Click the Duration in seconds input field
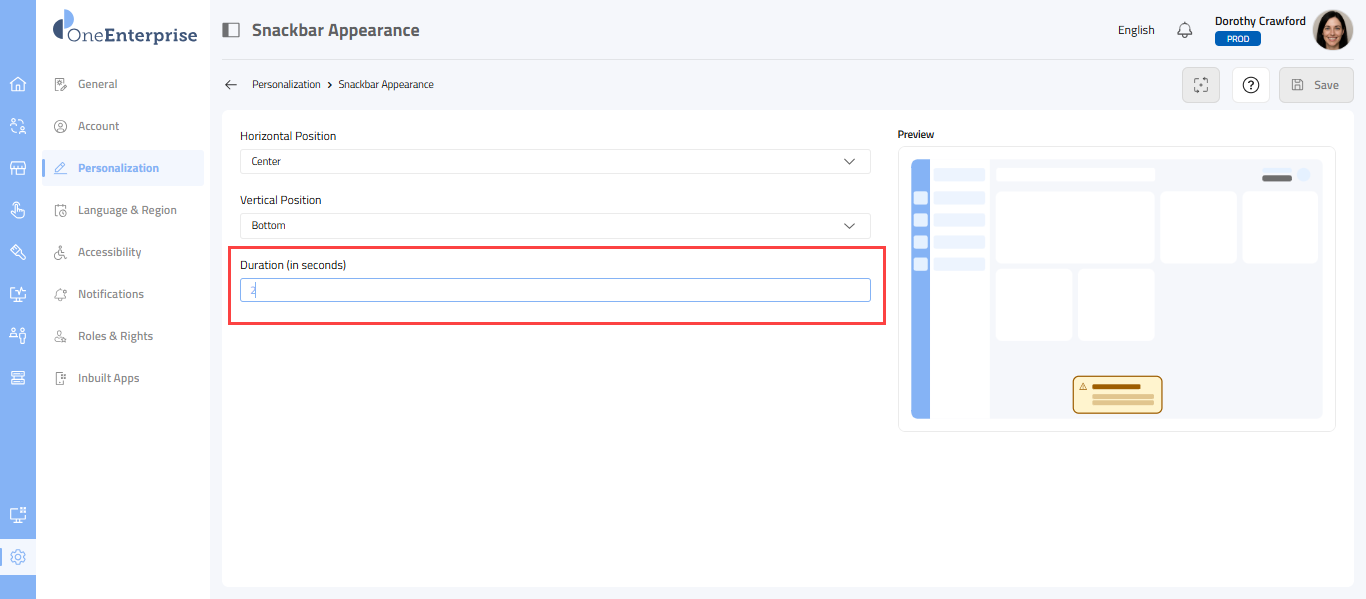 [x=555, y=290]
